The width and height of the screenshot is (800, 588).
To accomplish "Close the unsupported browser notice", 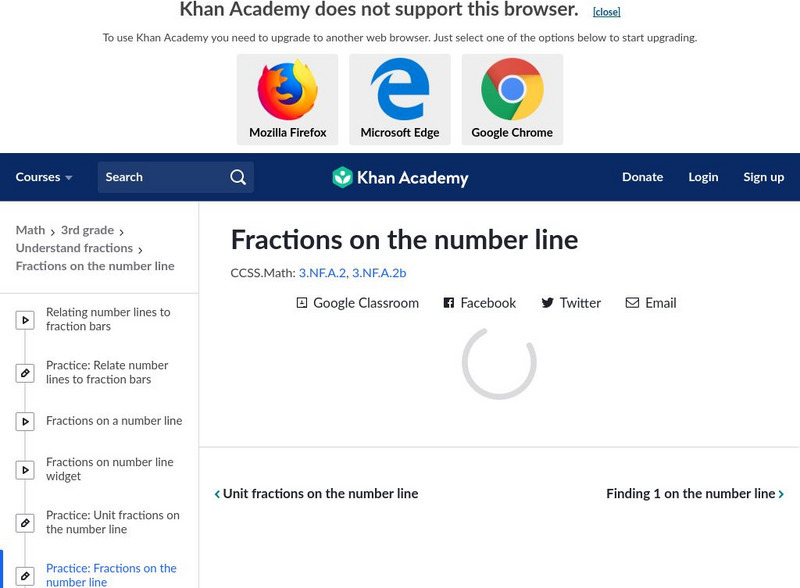I will [606, 12].
